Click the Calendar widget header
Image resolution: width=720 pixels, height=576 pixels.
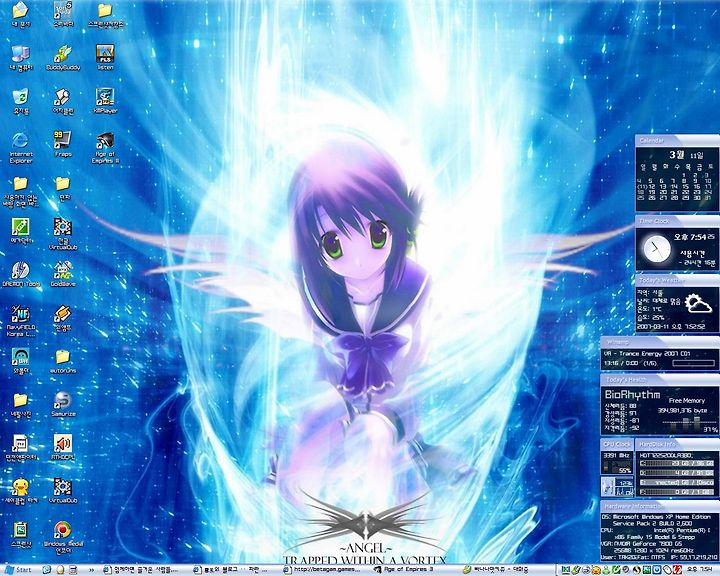pyautogui.click(x=677, y=141)
